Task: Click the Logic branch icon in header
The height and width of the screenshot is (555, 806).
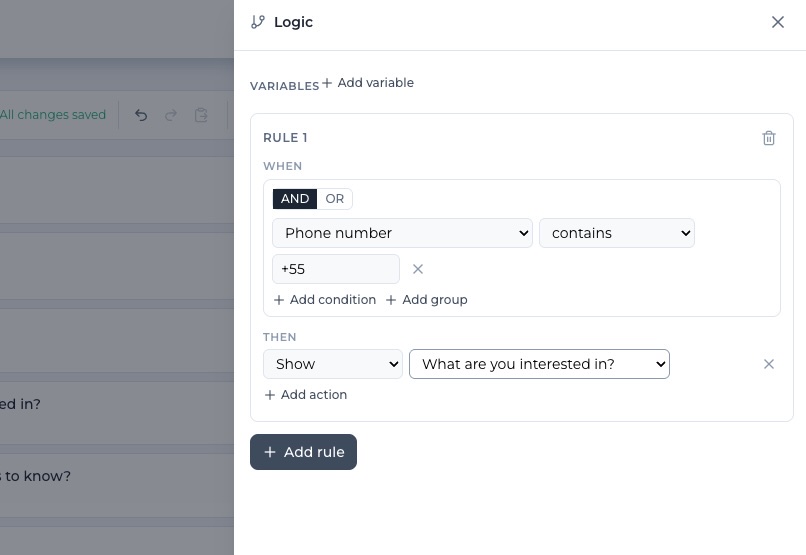Action: [x=258, y=22]
